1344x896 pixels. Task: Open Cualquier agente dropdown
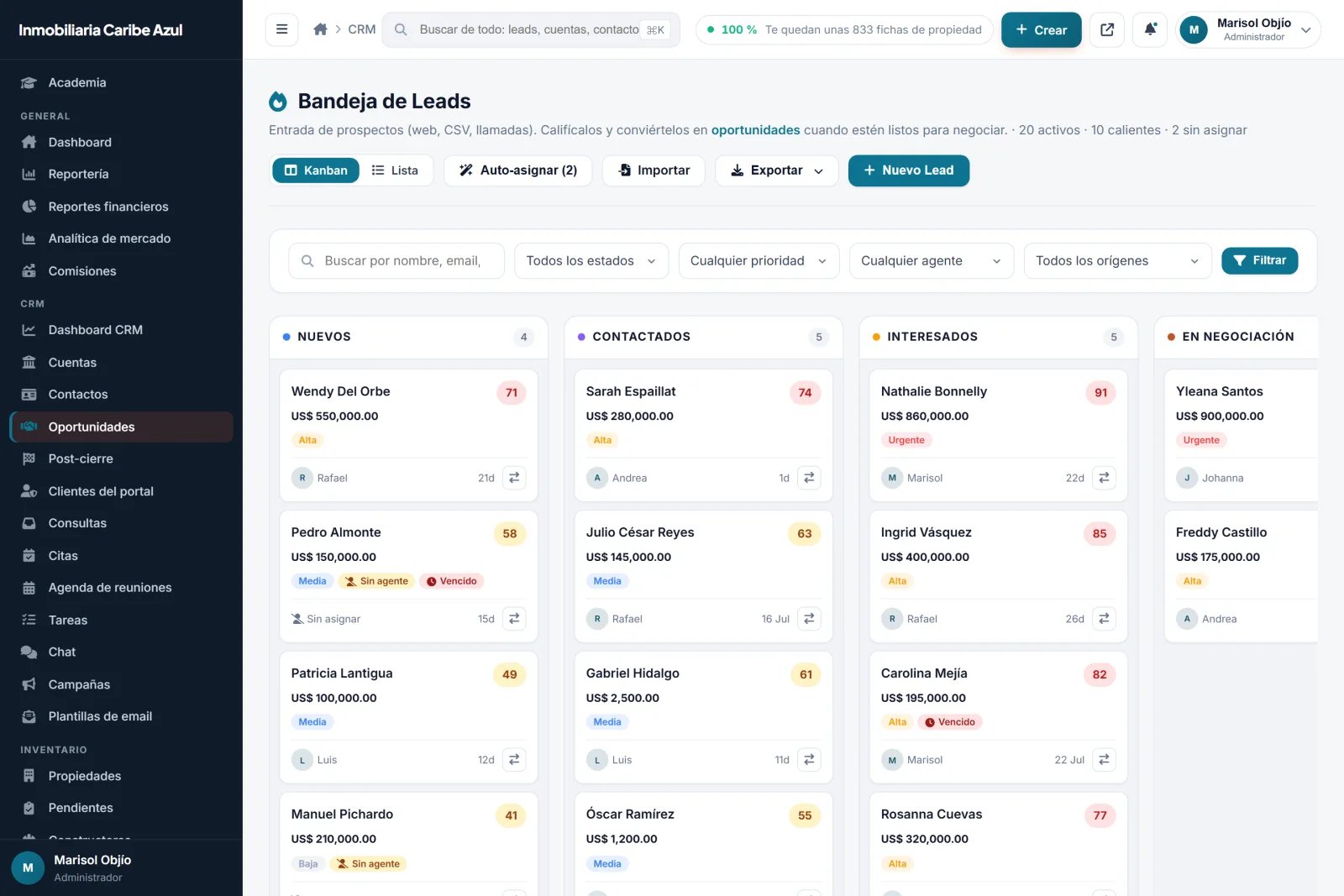932,261
